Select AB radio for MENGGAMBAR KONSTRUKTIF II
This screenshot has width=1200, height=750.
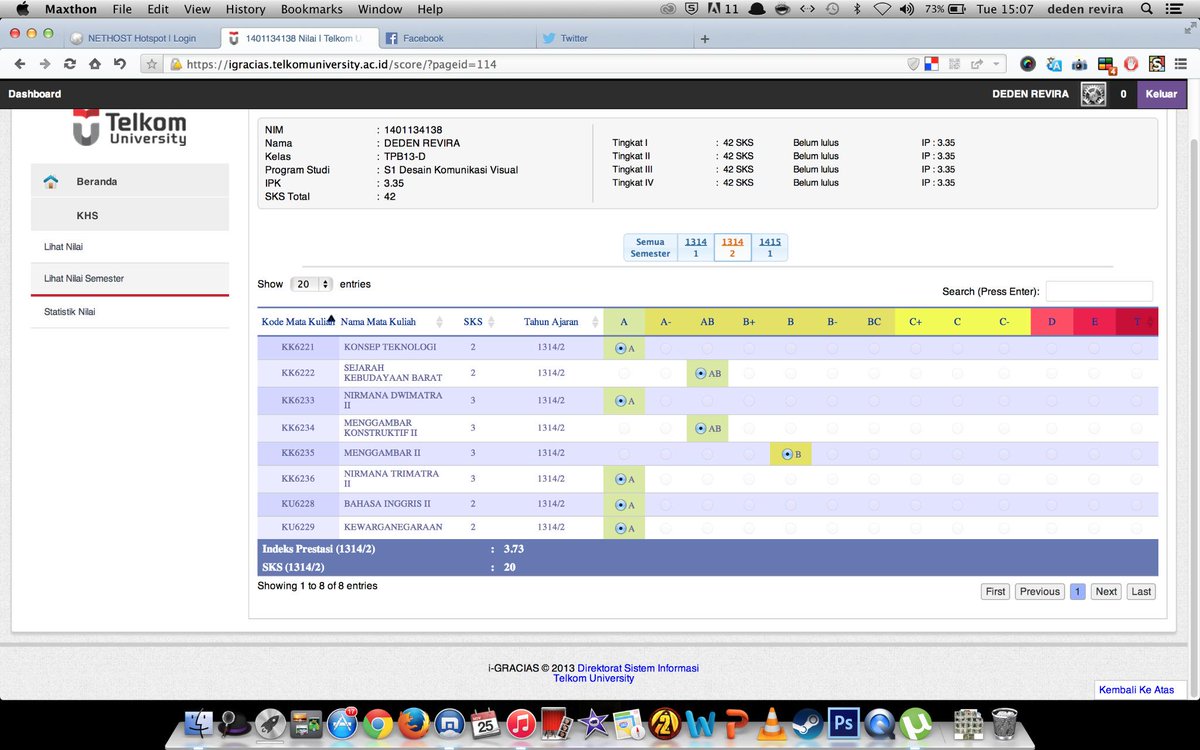click(x=703, y=428)
